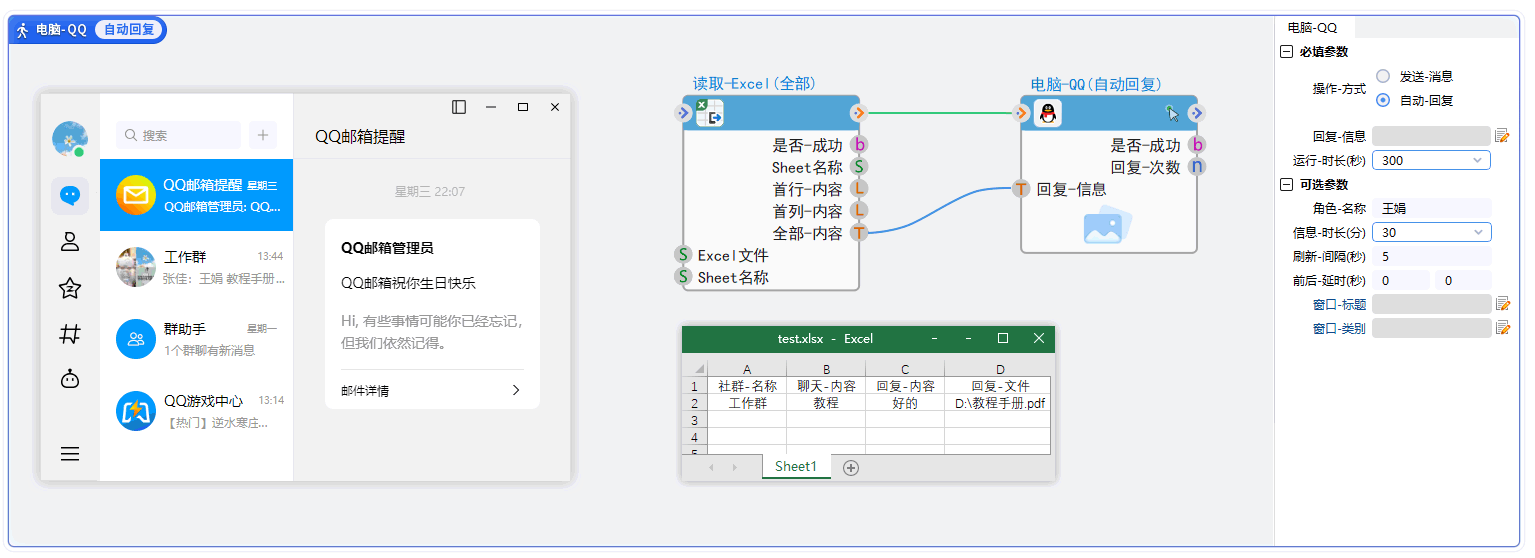
Task: Click the star favorites icon in QQ sidebar
Action: [x=70, y=289]
